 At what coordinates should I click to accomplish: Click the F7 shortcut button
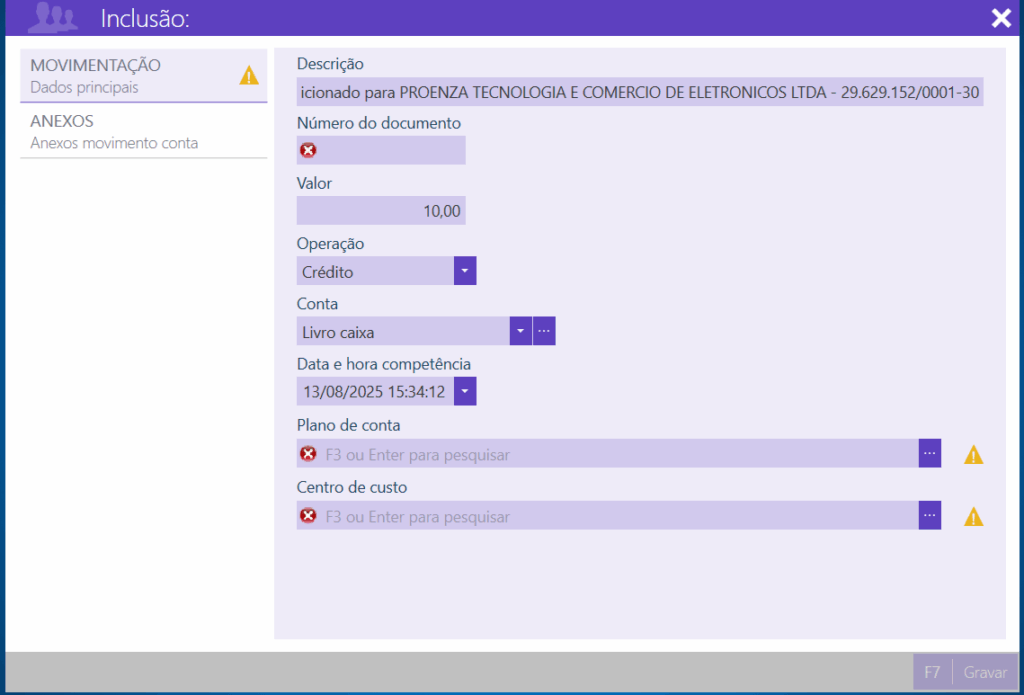coord(932,673)
